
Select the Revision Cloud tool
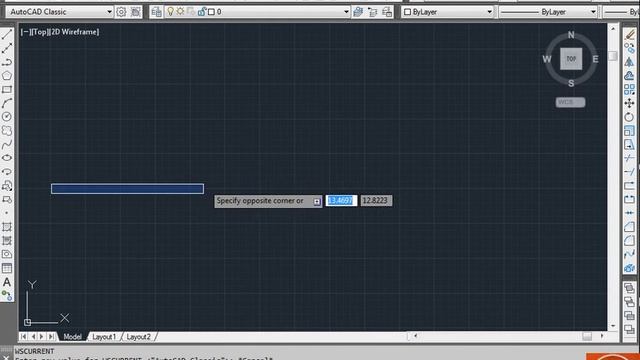tap(7, 131)
